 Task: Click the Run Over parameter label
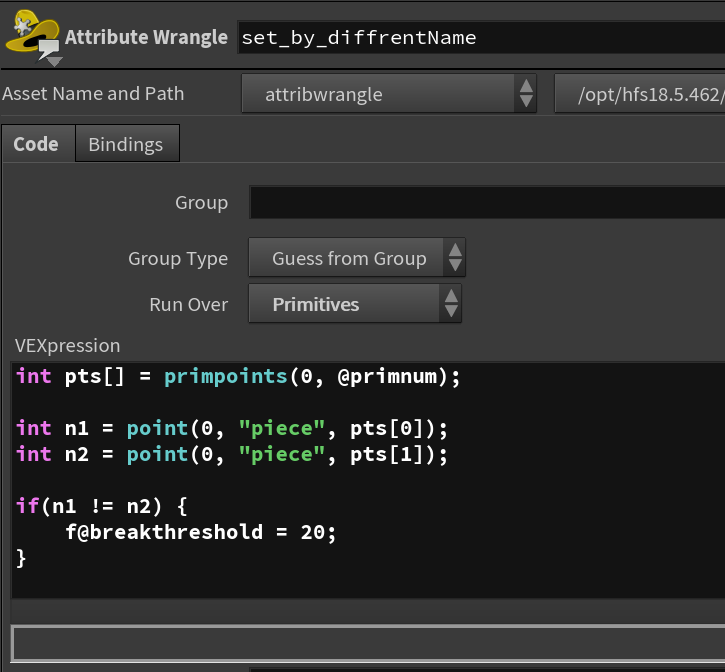(189, 304)
